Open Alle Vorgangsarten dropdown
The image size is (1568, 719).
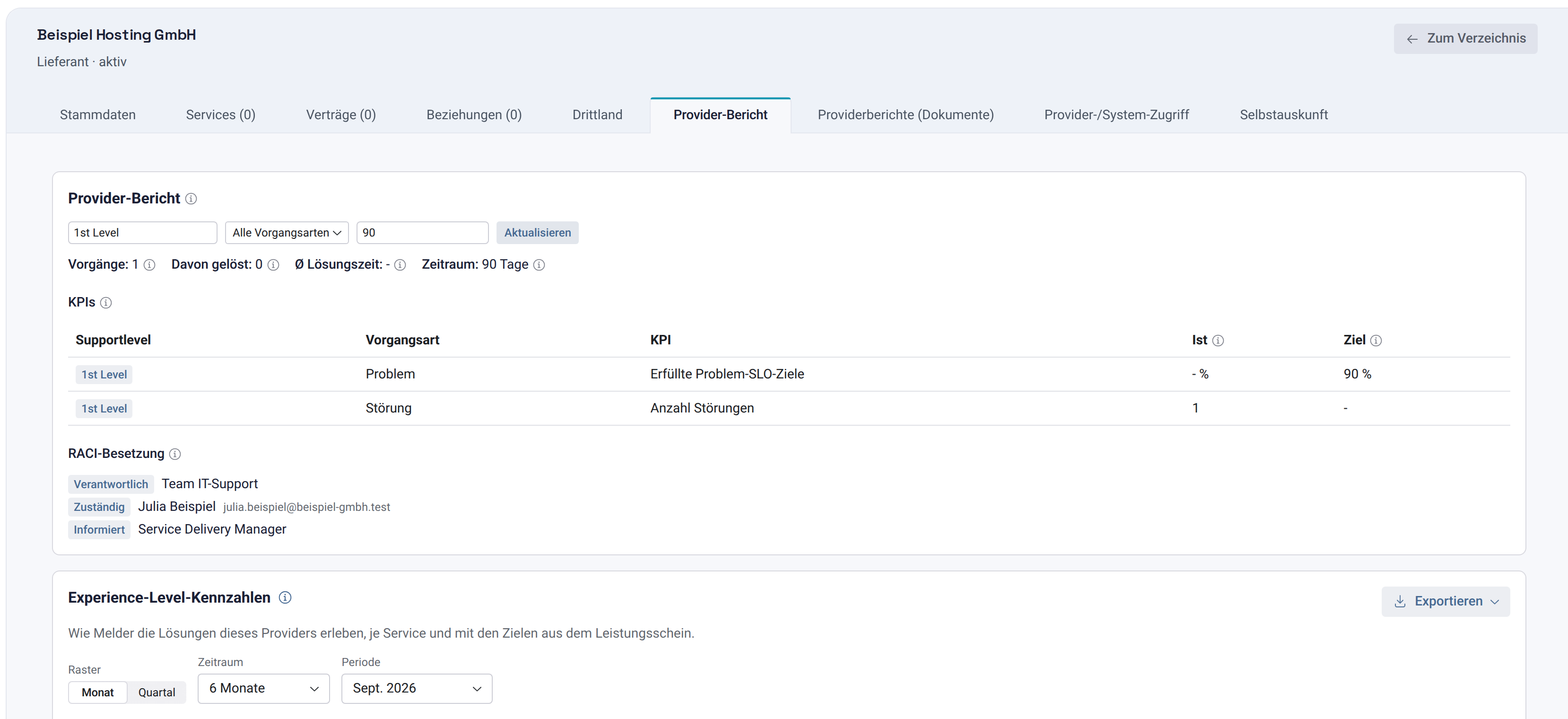287,233
